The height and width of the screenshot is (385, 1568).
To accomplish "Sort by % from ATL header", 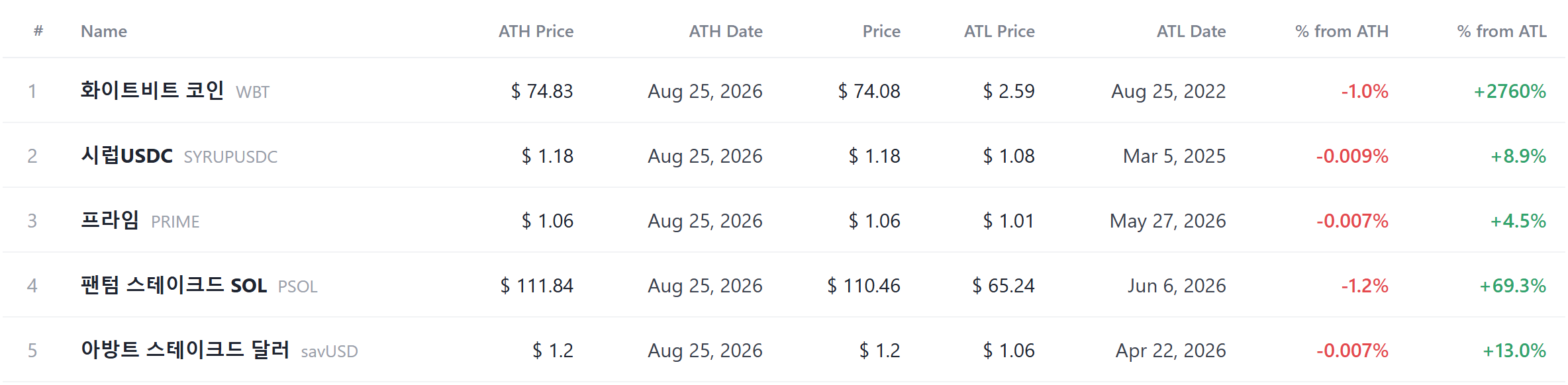I will 1502,31.
